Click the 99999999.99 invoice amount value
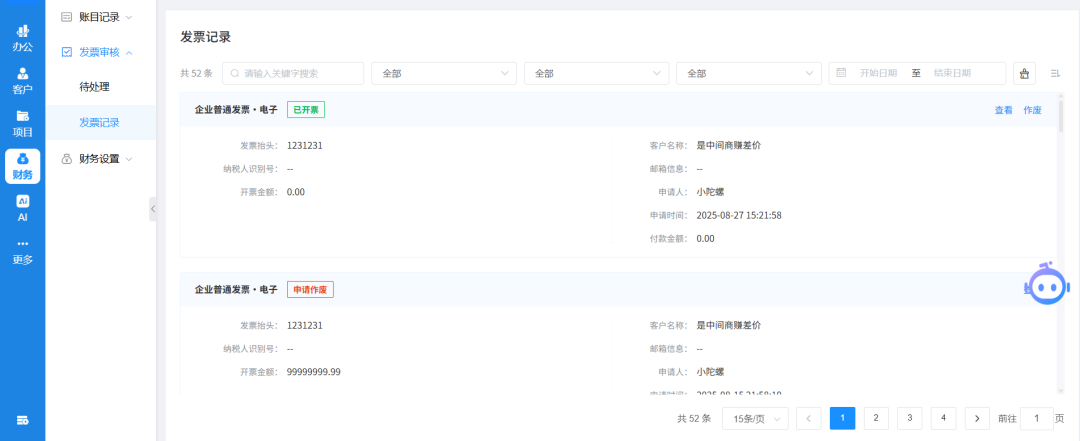The image size is (1080, 441). (x=313, y=372)
